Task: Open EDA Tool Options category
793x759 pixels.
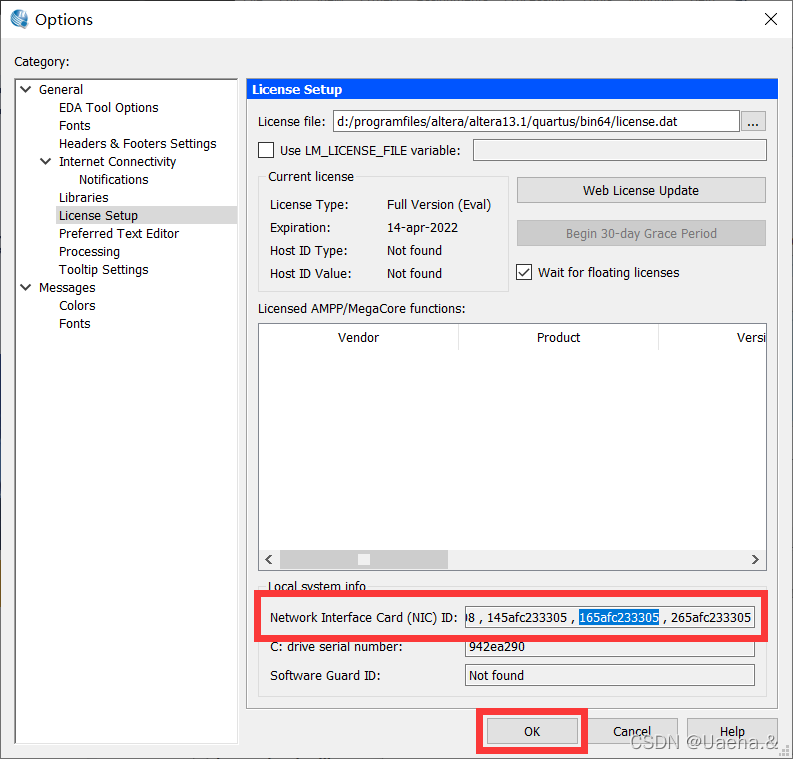Action: (x=108, y=108)
